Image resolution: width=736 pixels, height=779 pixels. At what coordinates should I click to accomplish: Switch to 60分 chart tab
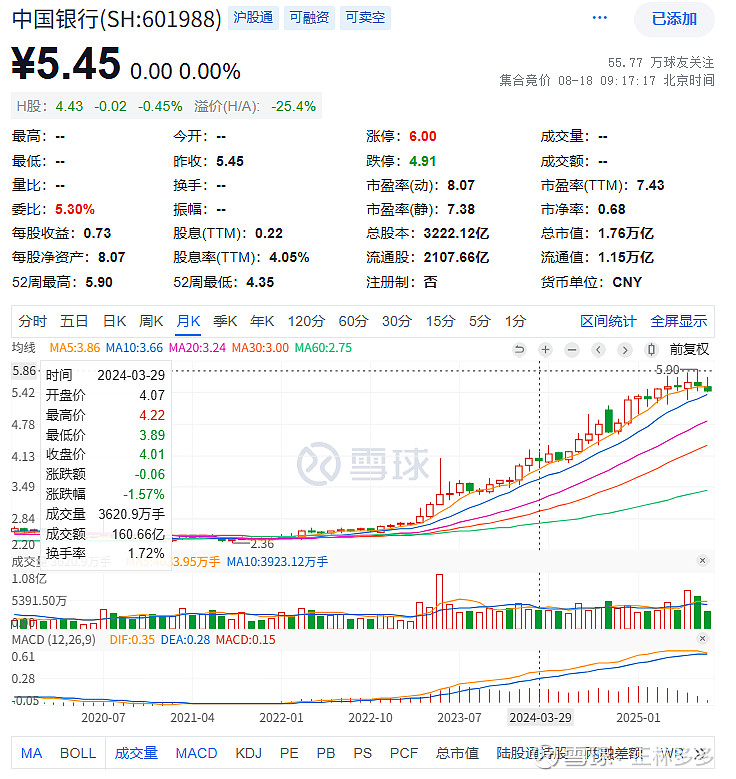coord(353,321)
